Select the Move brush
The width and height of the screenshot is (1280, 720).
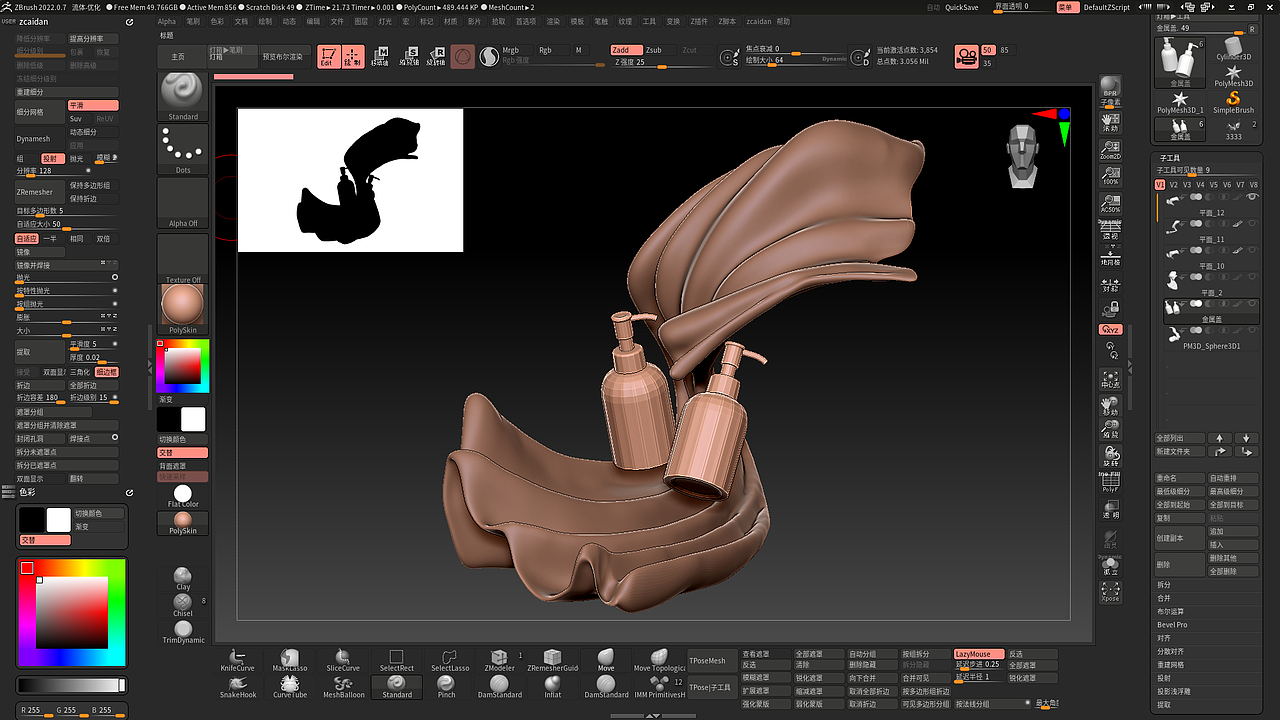[606, 660]
